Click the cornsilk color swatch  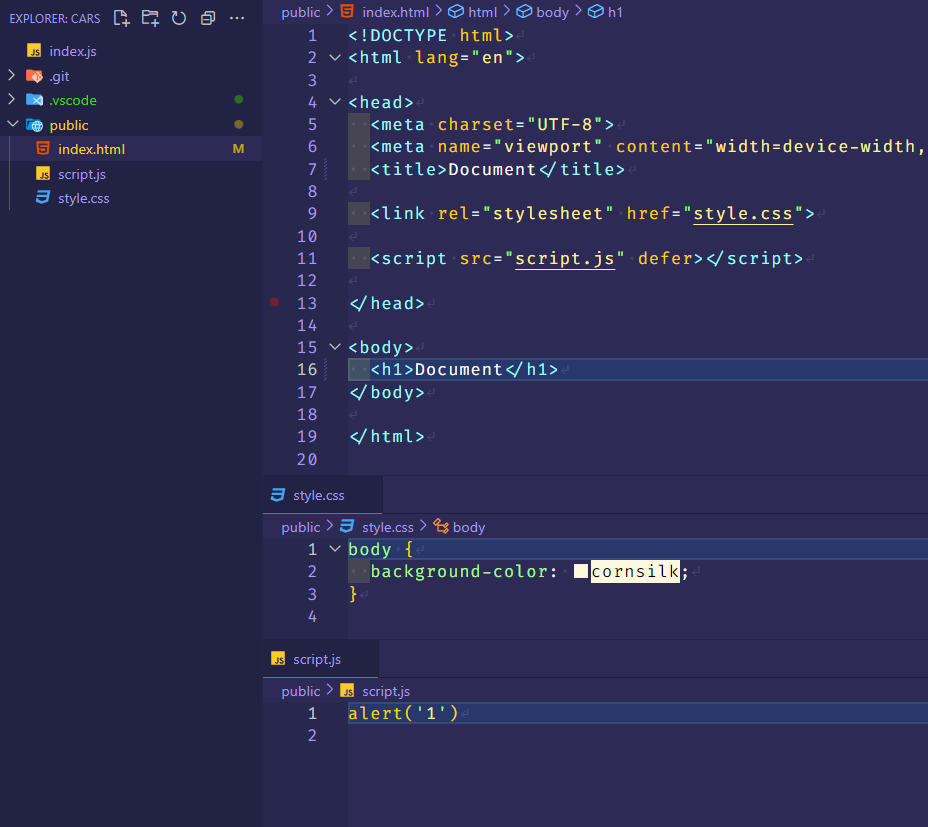[x=581, y=571]
